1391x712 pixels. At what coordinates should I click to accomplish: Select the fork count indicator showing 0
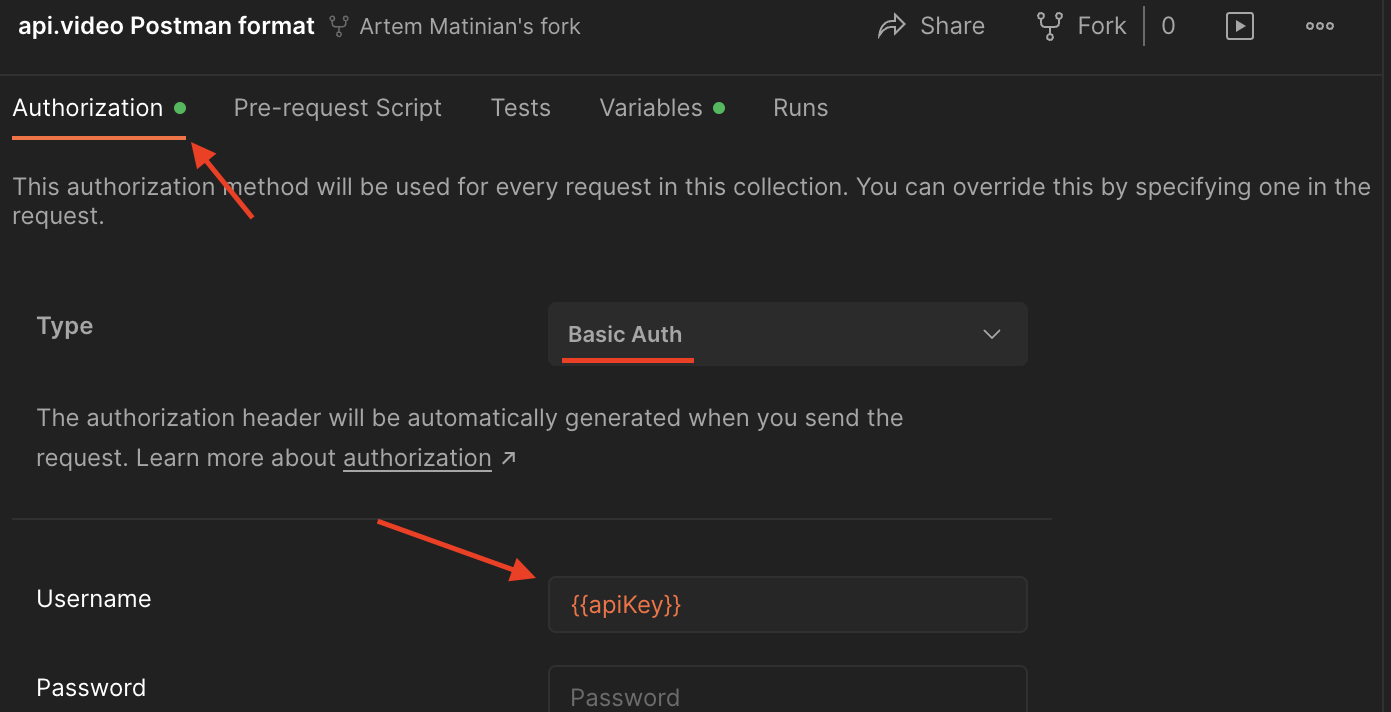1168,26
